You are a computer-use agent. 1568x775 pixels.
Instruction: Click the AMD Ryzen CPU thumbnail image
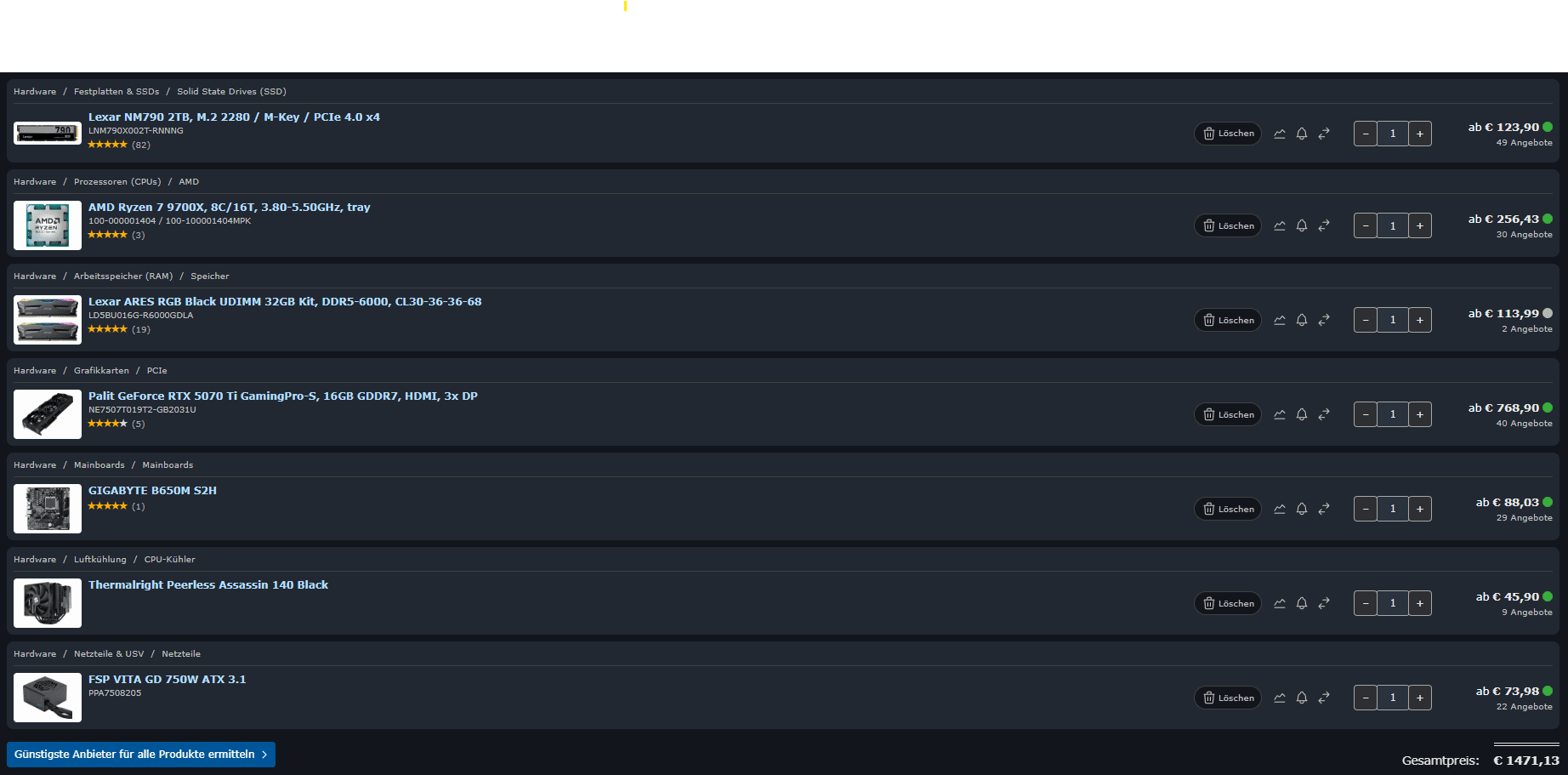(48, 225)
